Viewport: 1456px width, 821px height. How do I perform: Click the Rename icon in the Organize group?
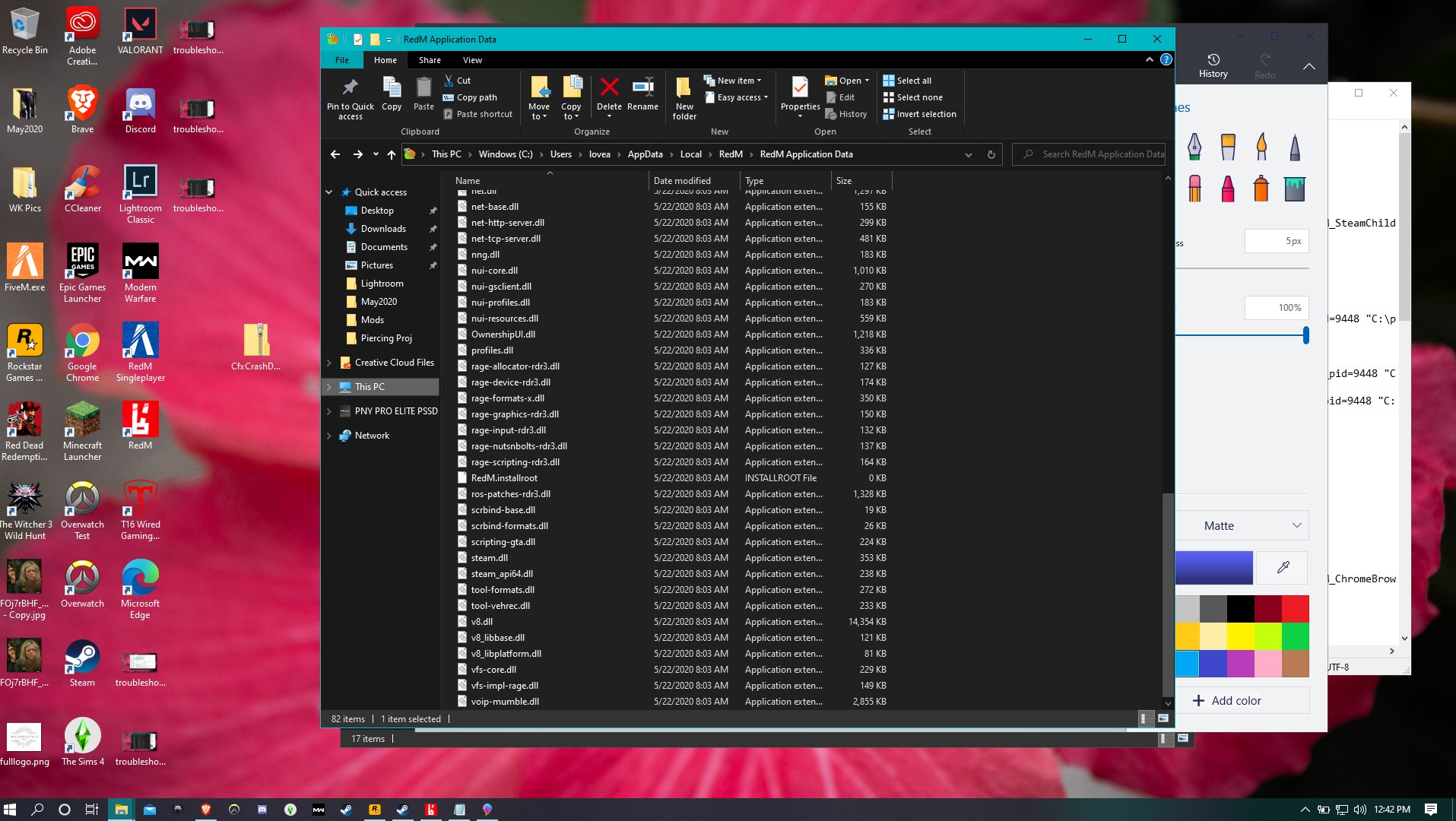[x=643, y=87]
